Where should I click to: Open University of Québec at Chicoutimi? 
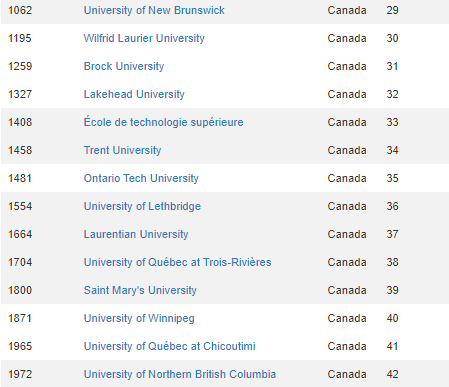pos(169,346)
